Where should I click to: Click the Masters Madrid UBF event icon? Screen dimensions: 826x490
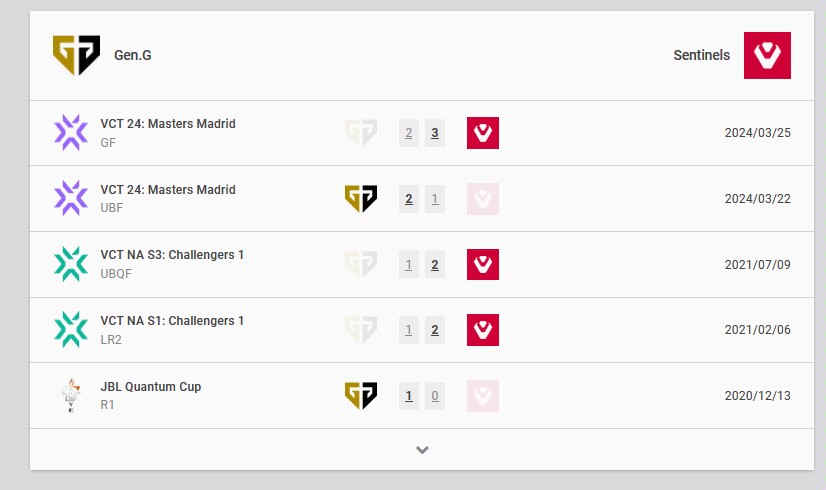click(x=71, y=198)
